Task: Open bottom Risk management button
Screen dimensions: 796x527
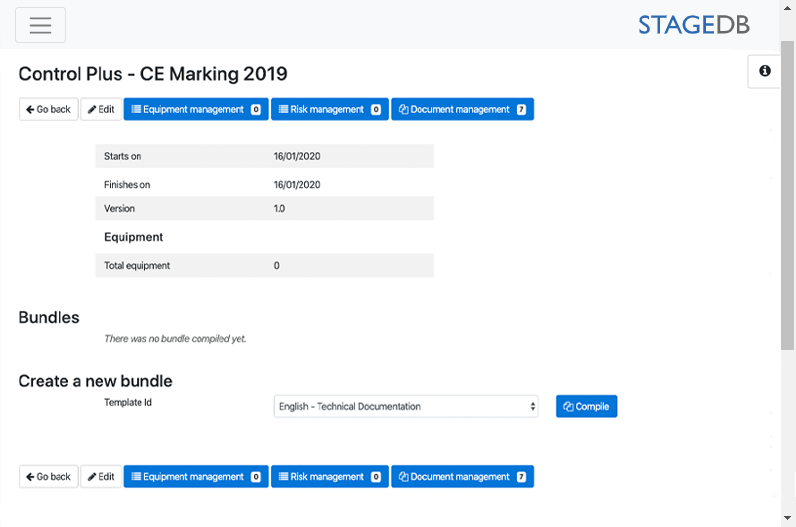Action: [x=330, y=477]
